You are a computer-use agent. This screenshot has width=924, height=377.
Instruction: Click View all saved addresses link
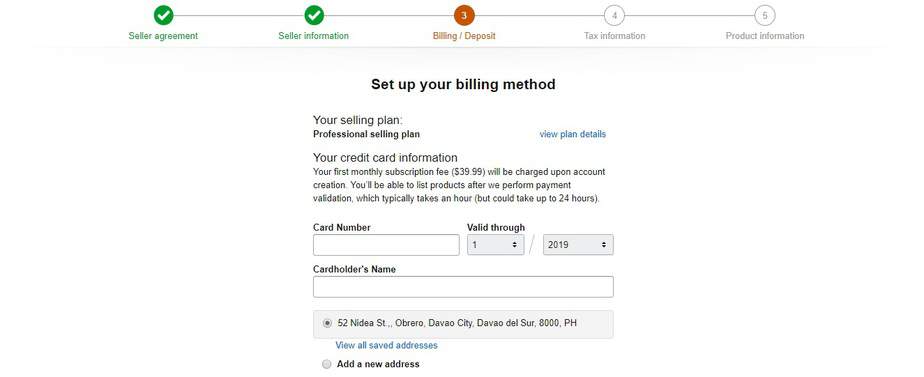(387, 345)
